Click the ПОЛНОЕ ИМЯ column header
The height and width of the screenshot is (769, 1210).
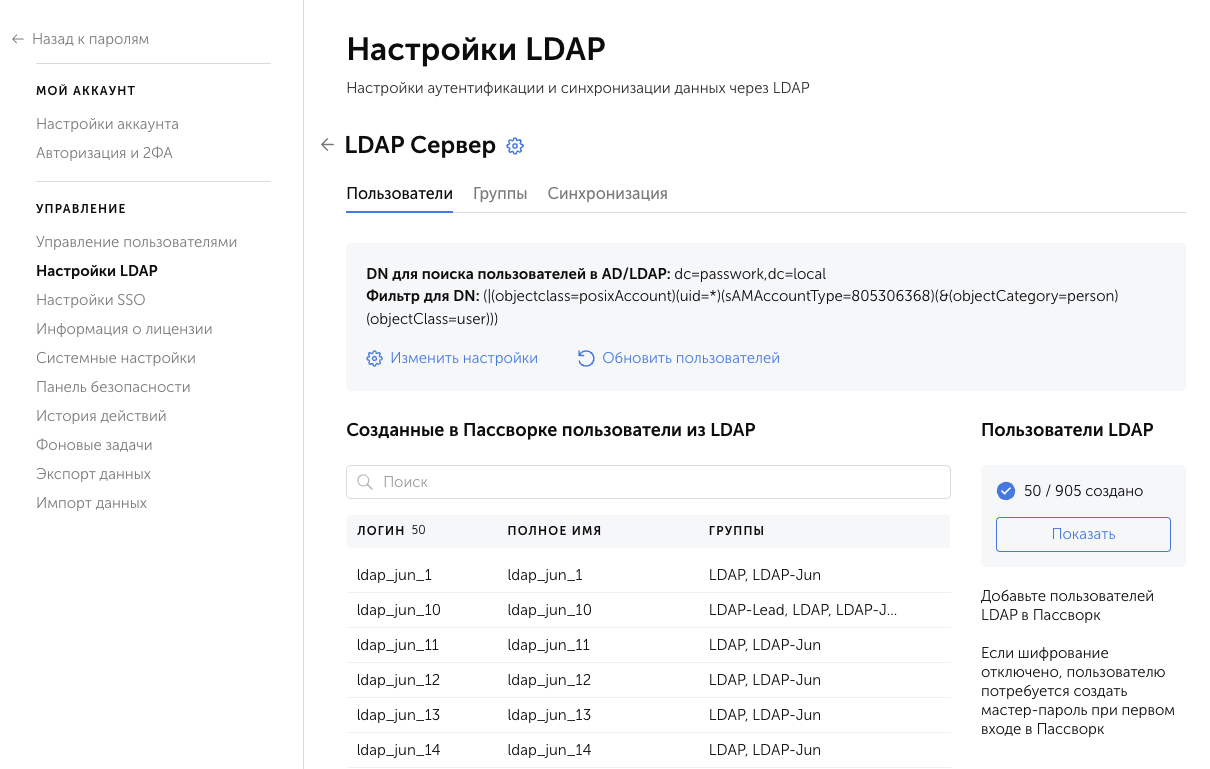click(555, 531)
